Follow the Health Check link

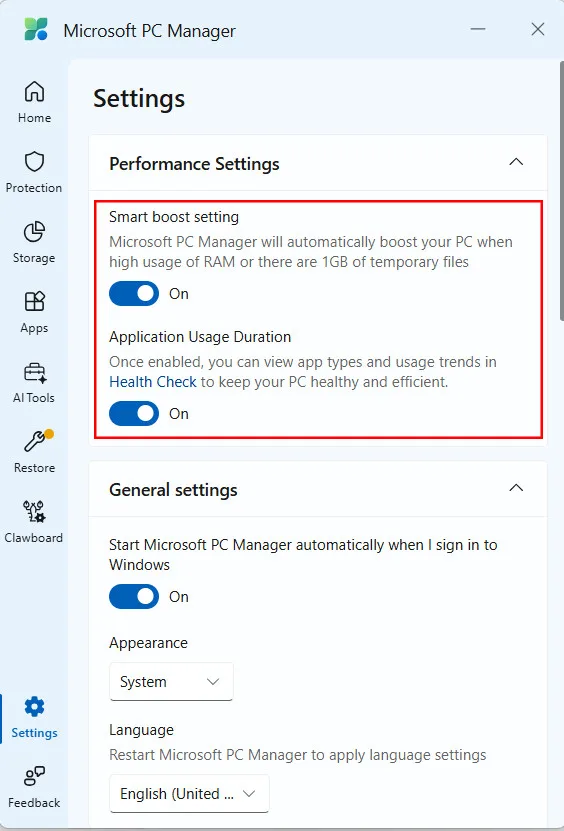(x=153, y=382)
